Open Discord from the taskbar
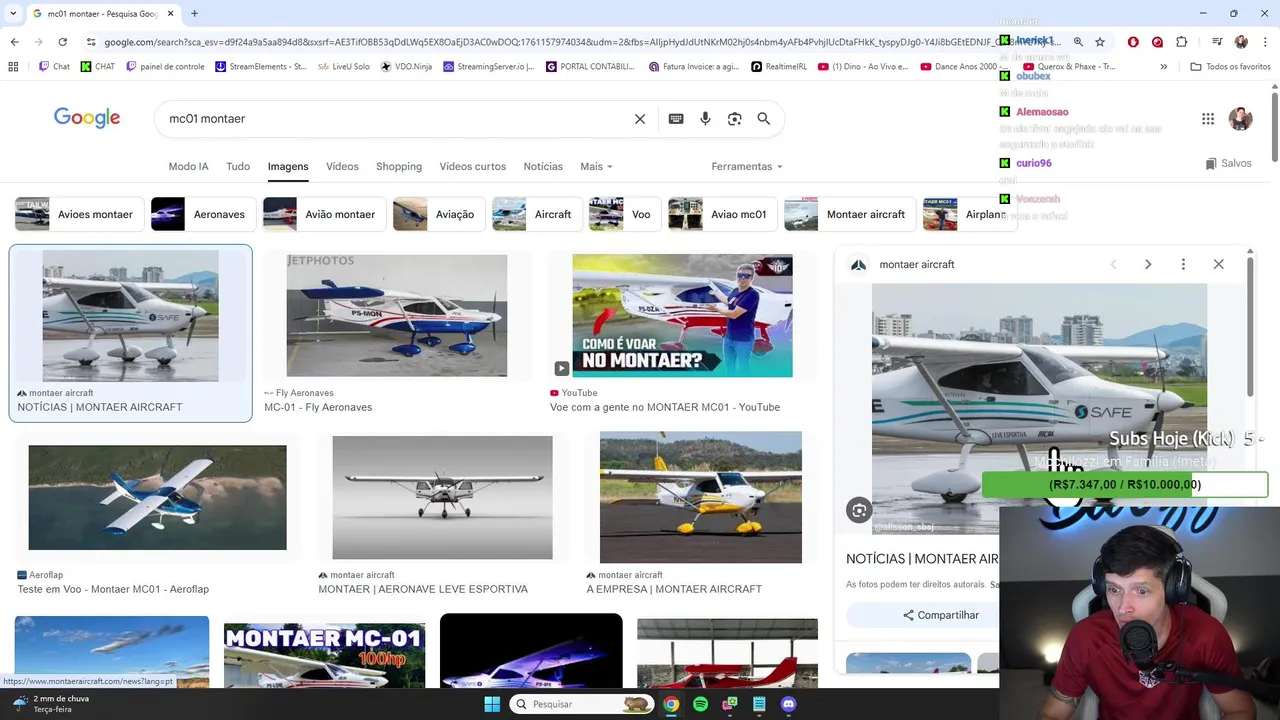The width and height of the screenshot is (1280, 720). pyautogui.click(x=789, y=704)
